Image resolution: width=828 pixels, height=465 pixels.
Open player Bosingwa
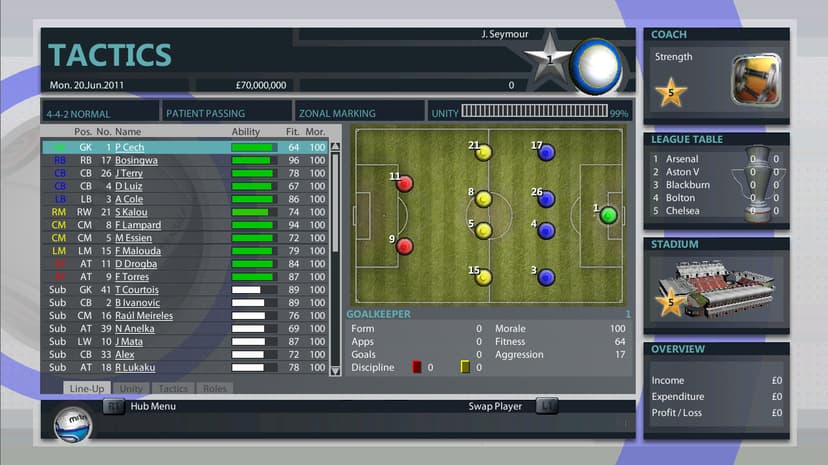tap(136, 160)
